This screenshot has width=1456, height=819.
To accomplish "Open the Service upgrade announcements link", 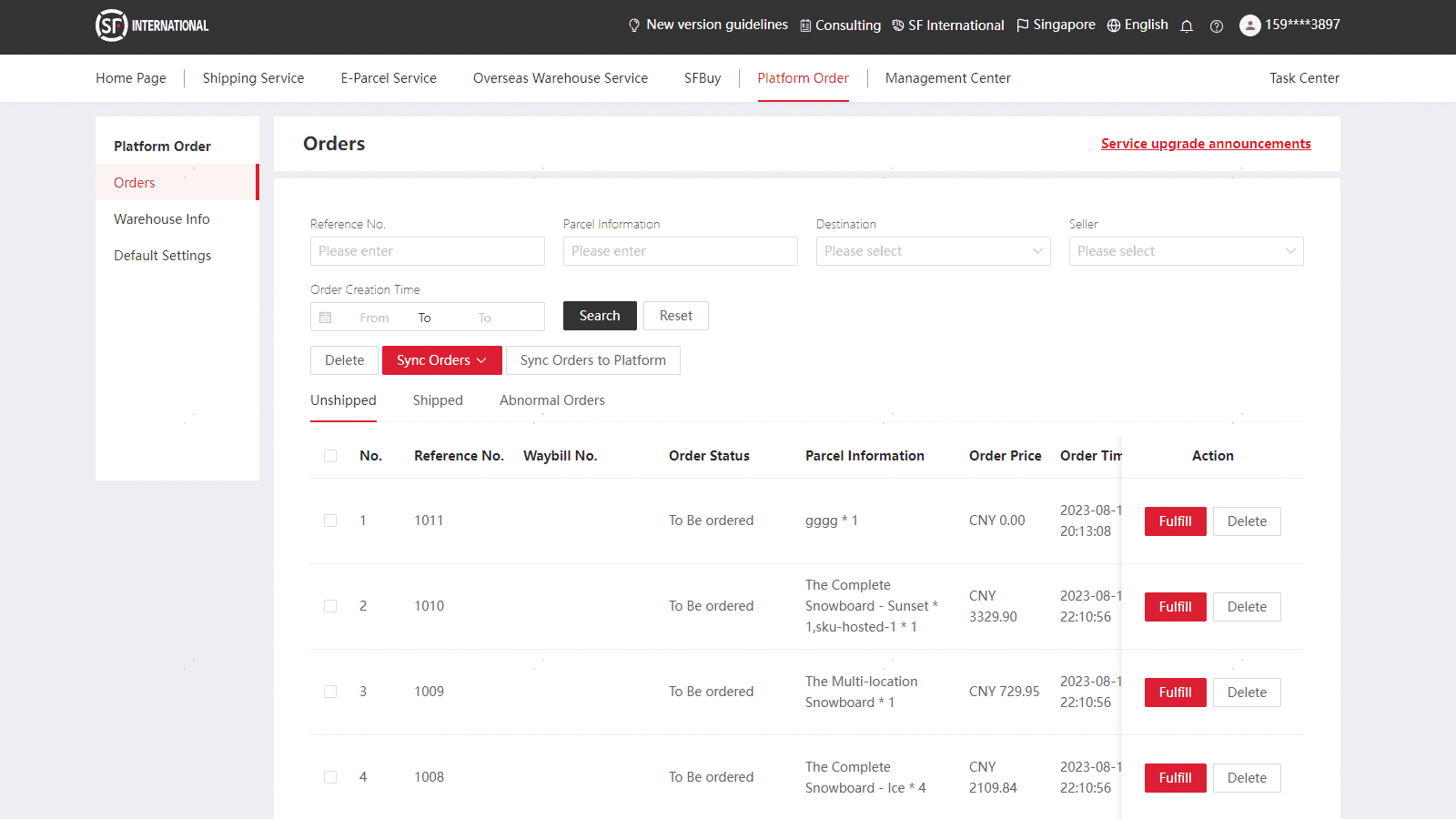I will click(x=1205, y=144).
